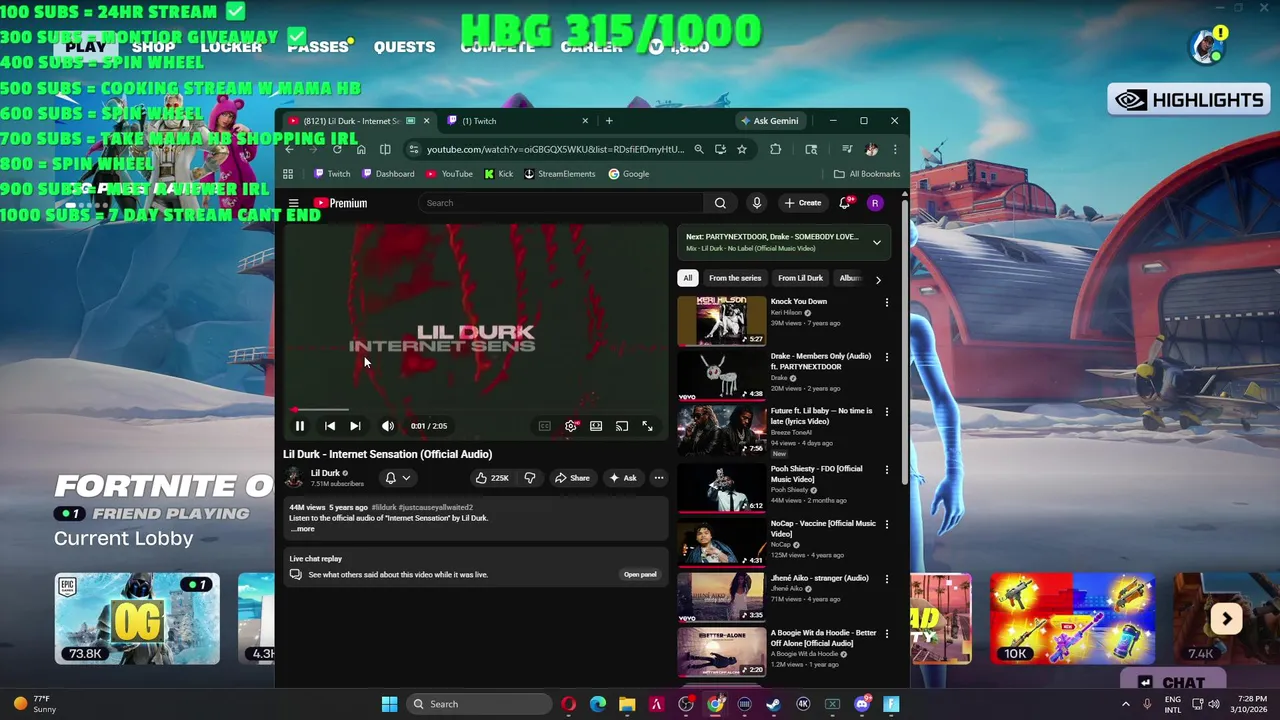
Task: Open Knock You Down video thumbnail
Action: [x=721, y=321]
